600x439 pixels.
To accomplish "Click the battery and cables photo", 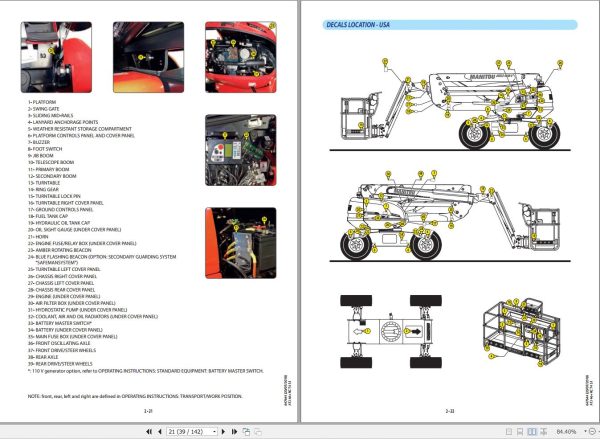I will (241, 243).
